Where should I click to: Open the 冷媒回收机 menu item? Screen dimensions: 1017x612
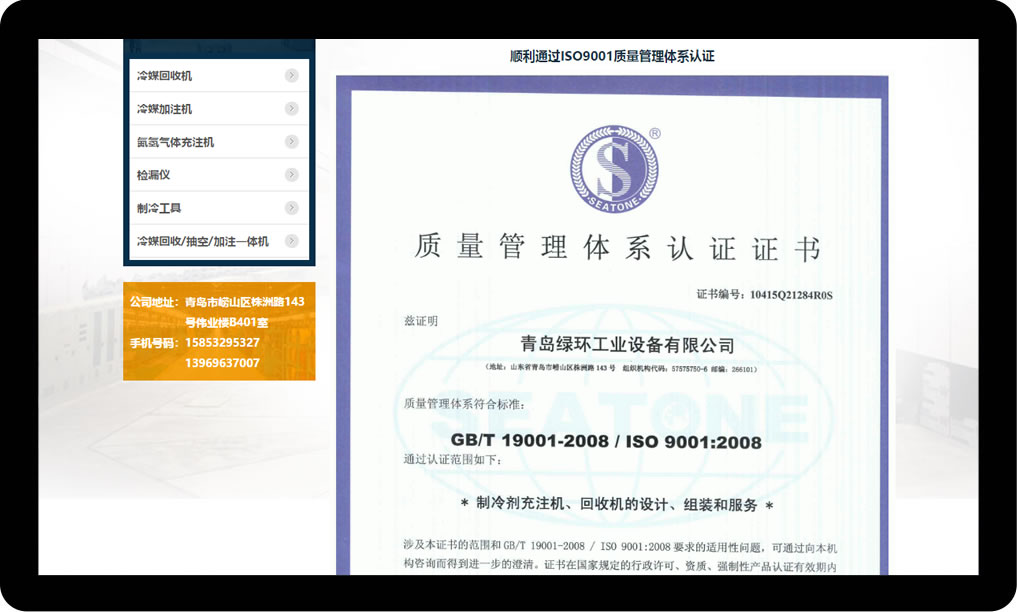click(219, 75)
